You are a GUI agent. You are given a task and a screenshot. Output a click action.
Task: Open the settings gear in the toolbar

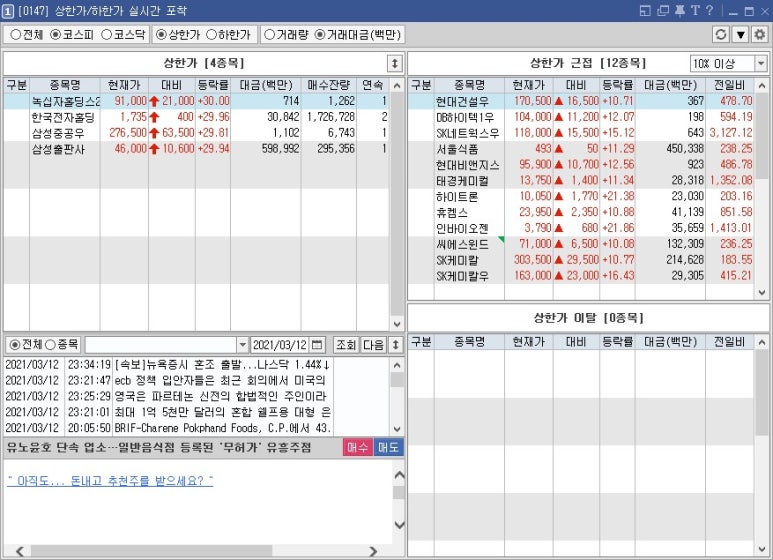point(760,35)
